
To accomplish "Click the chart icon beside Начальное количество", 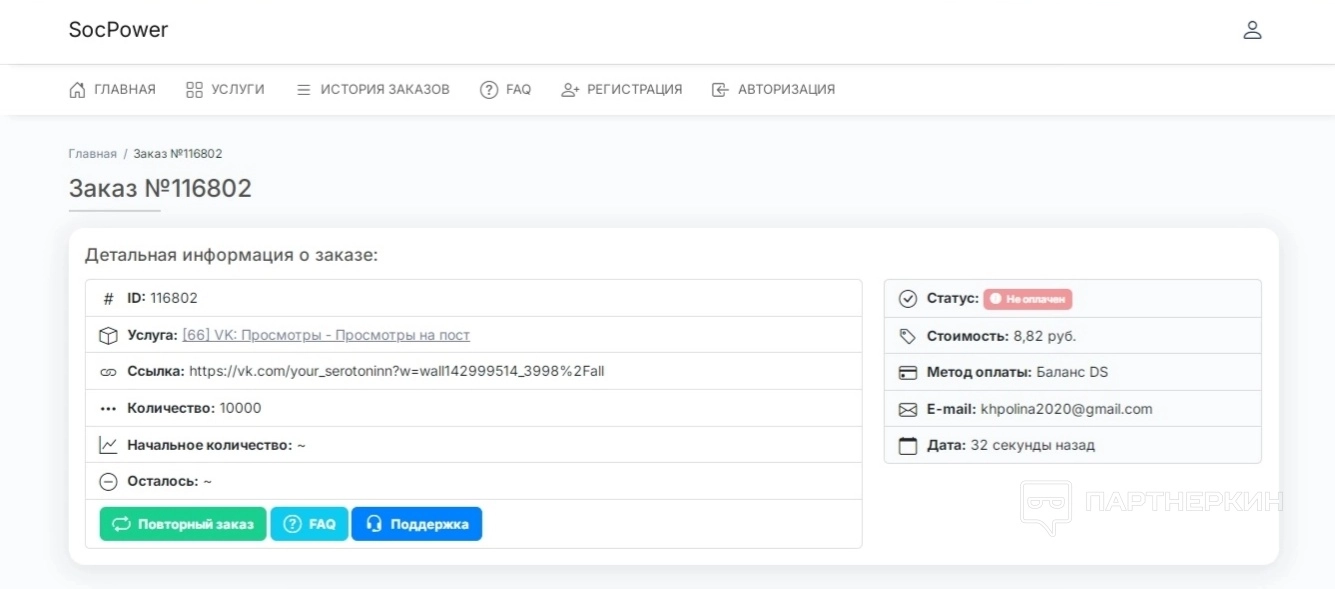I will [x=108, y=445].
